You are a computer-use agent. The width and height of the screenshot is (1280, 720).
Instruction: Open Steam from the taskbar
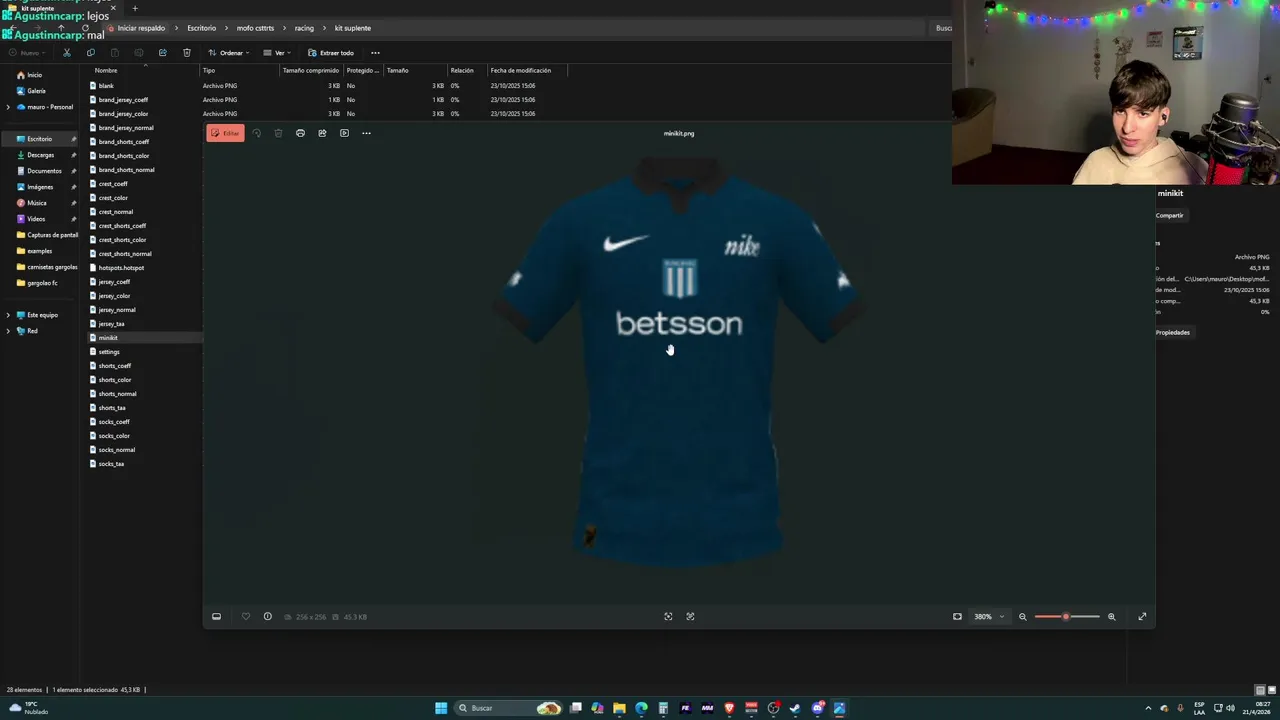coord(795,708)
